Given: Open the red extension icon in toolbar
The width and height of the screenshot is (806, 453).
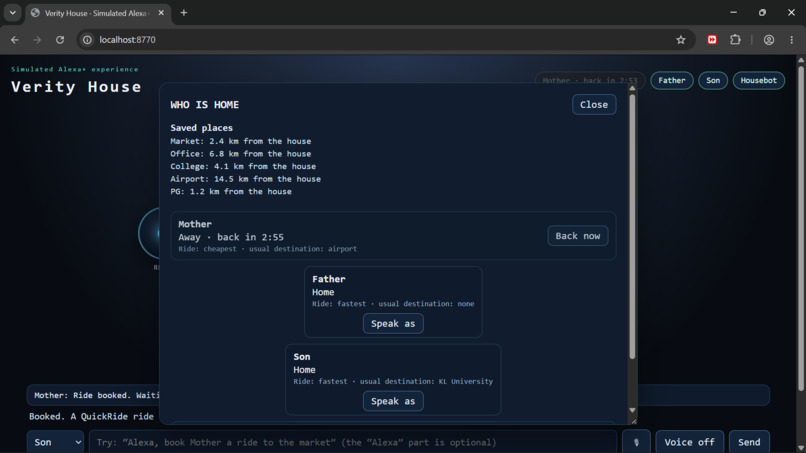Looking at the screenshot, I should (712, 40).
